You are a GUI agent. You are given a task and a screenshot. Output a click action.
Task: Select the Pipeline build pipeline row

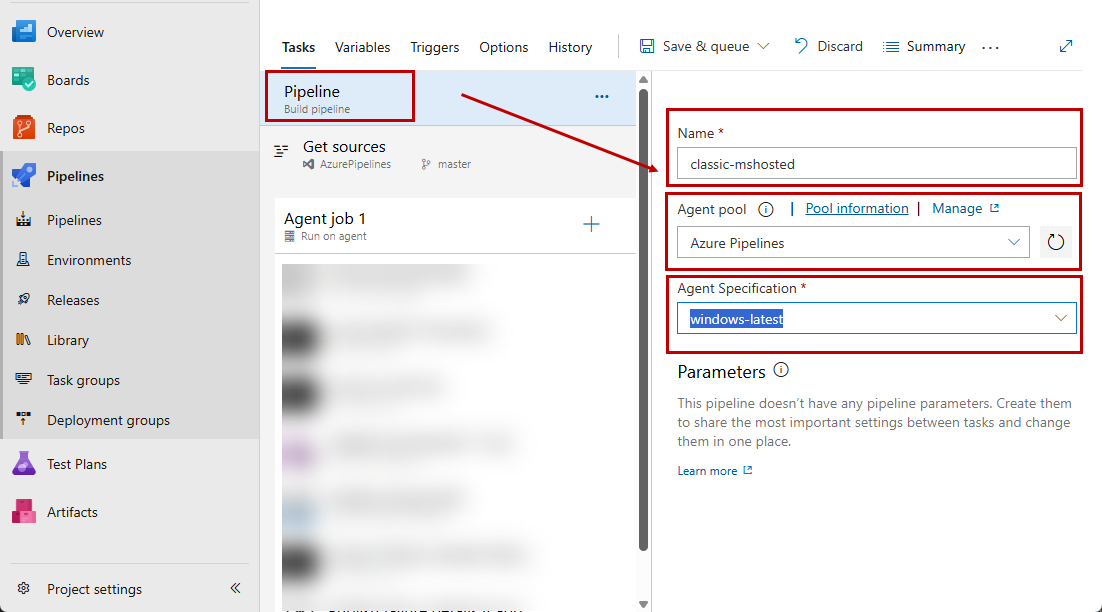pos(450,98)
